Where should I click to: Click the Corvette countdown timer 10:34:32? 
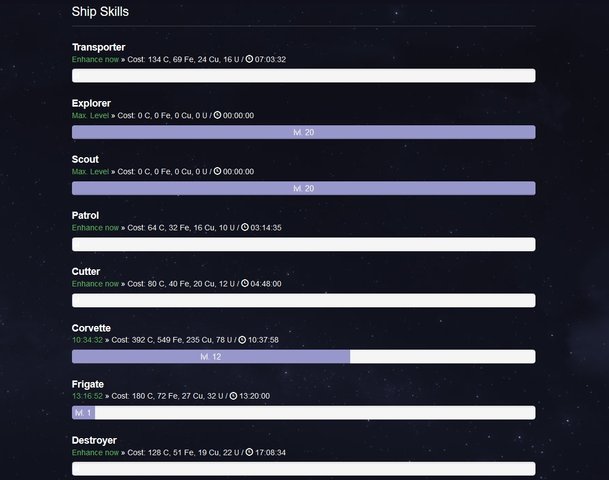[87, 340]
